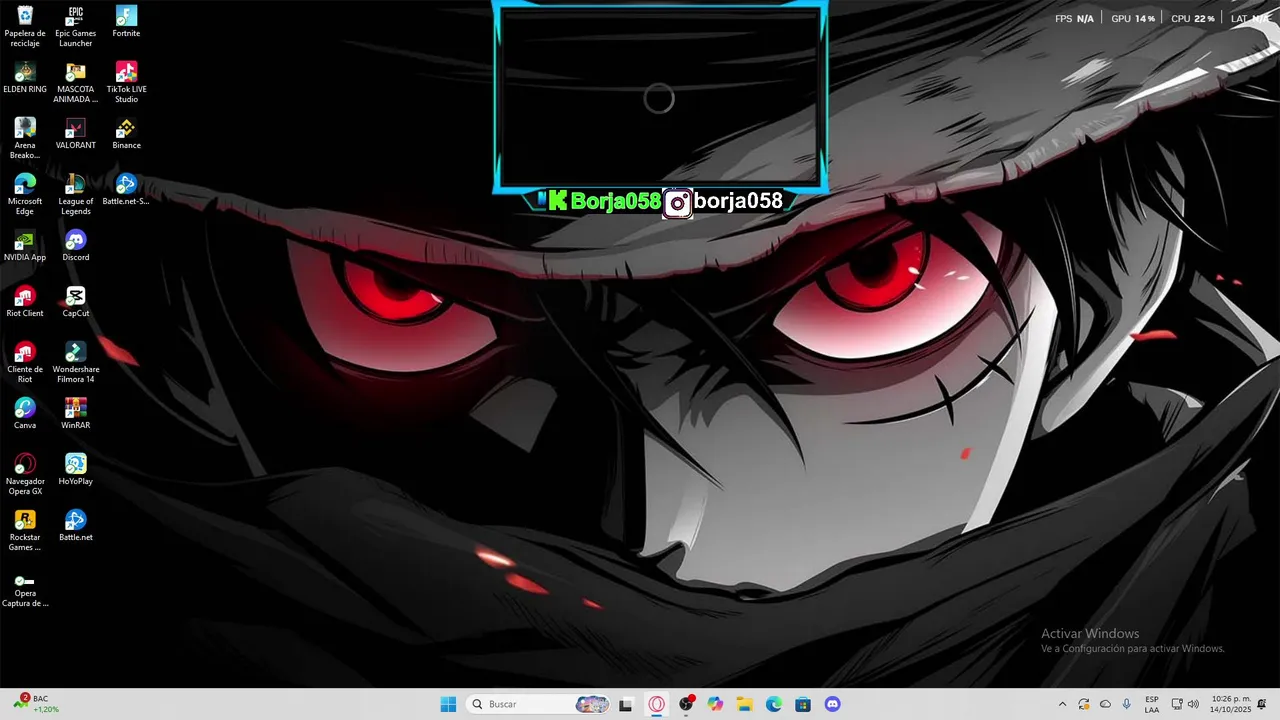Open the volume speaker tray icon
This screenshot has width=1280, height=720.
pos(1193,704)
